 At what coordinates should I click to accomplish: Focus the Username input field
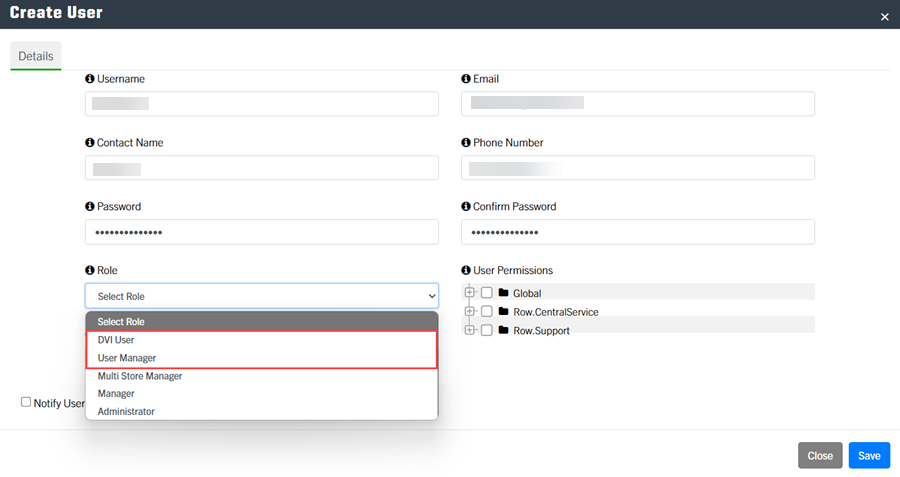tap(262, 104)
